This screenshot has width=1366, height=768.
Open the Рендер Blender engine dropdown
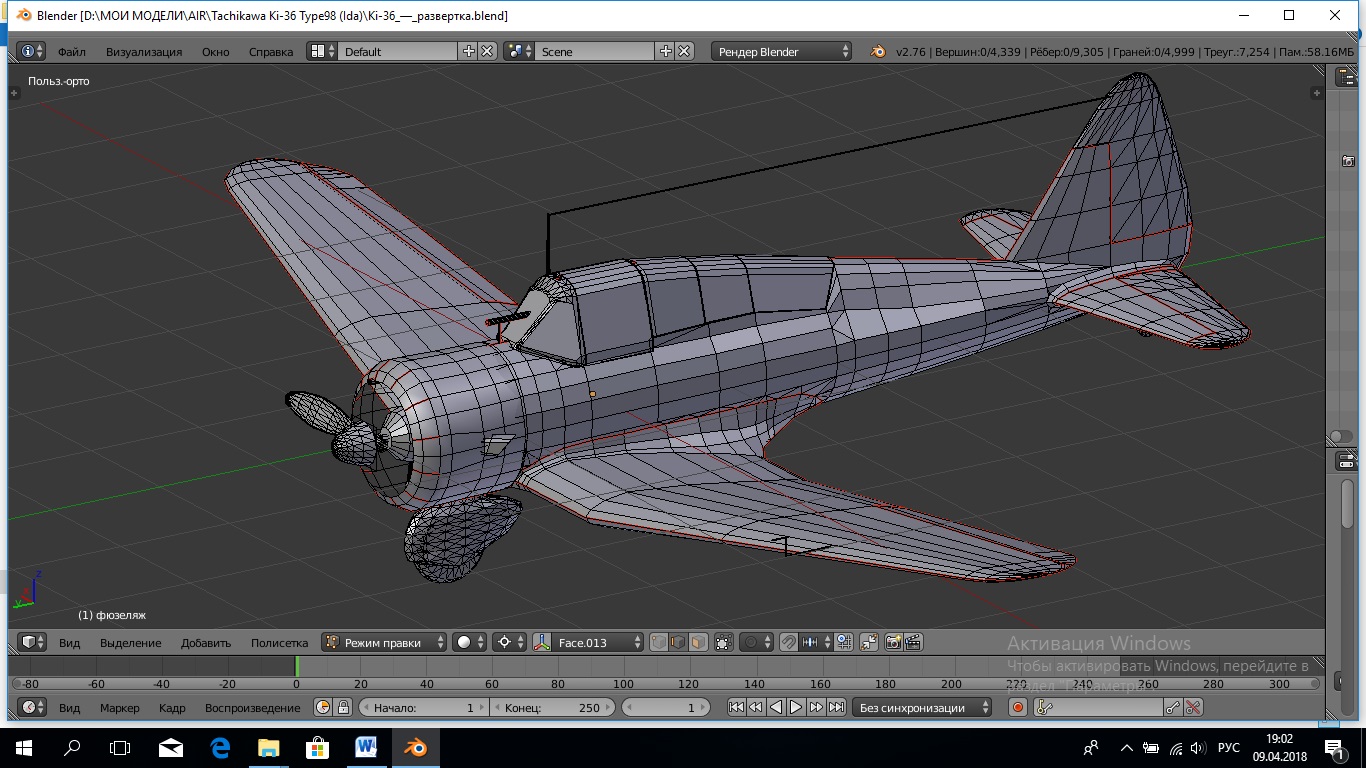(x=781, y=52)
